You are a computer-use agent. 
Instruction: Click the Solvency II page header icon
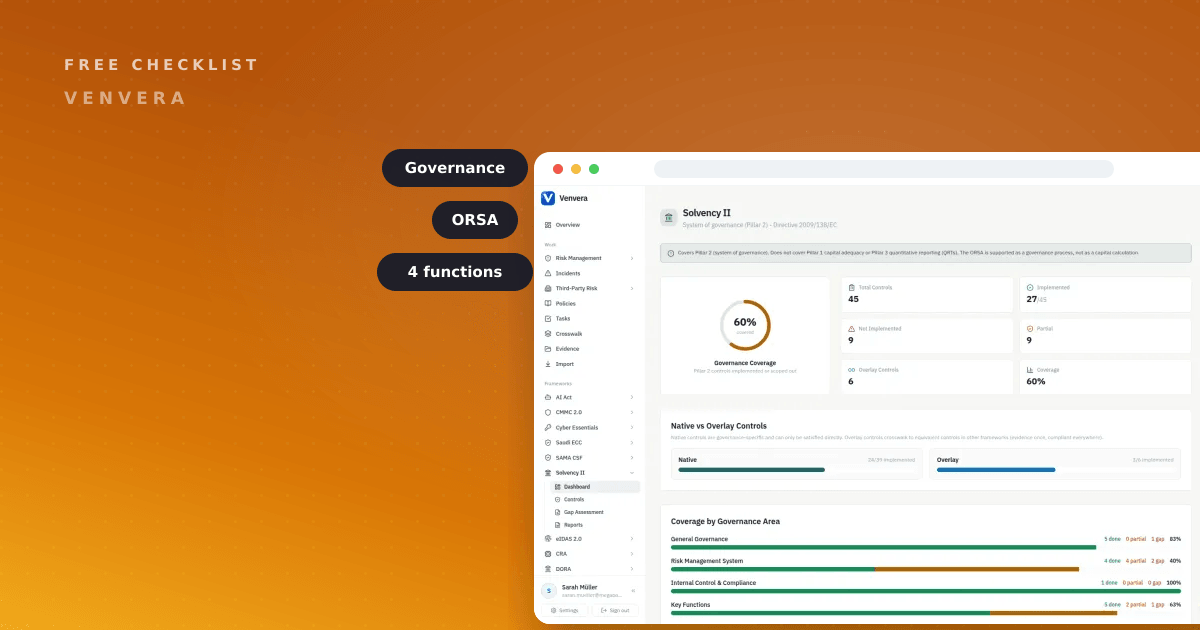click(x=669, y=217)
